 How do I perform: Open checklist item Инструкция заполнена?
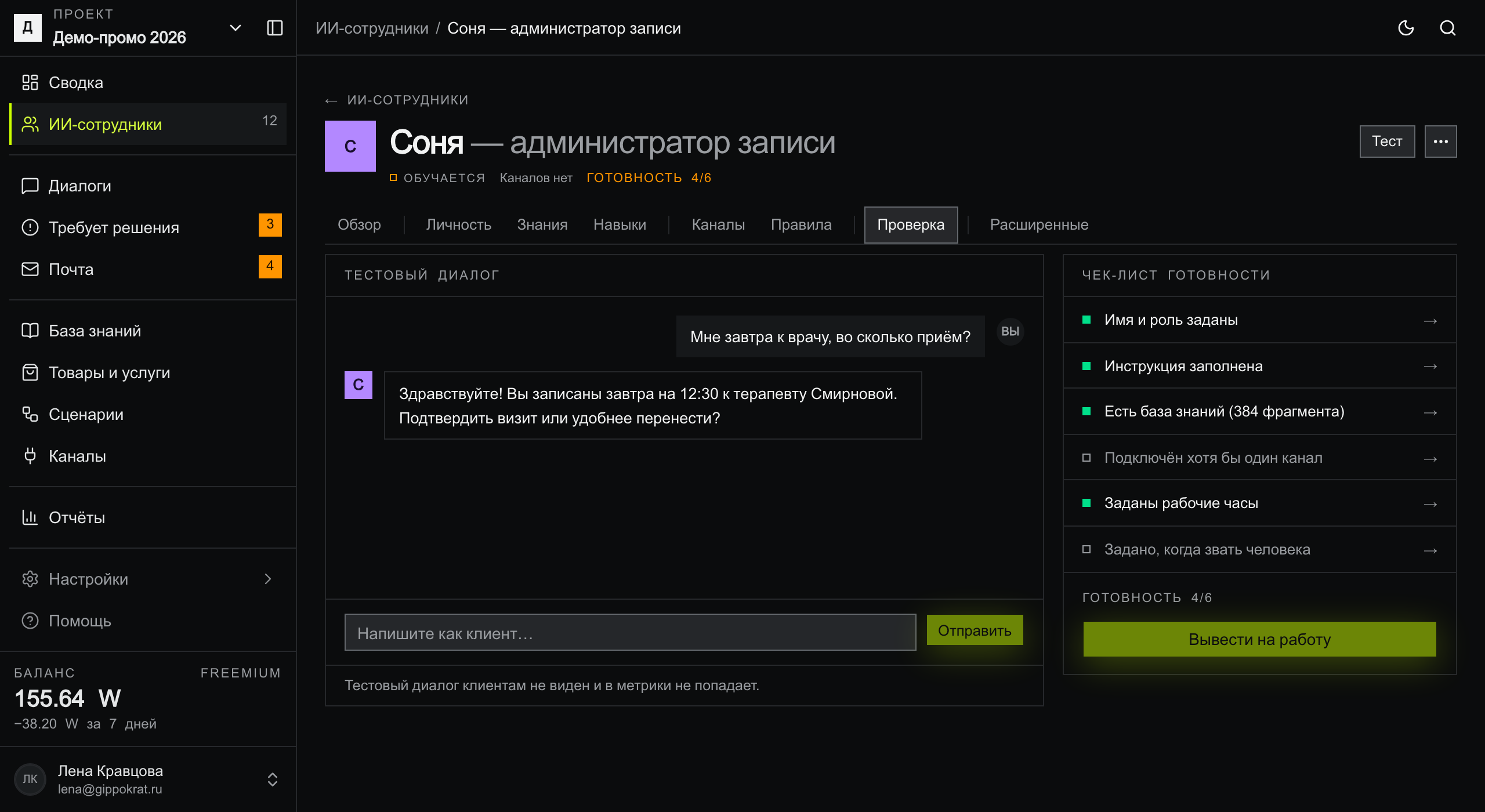click(x=1259, y=366)
